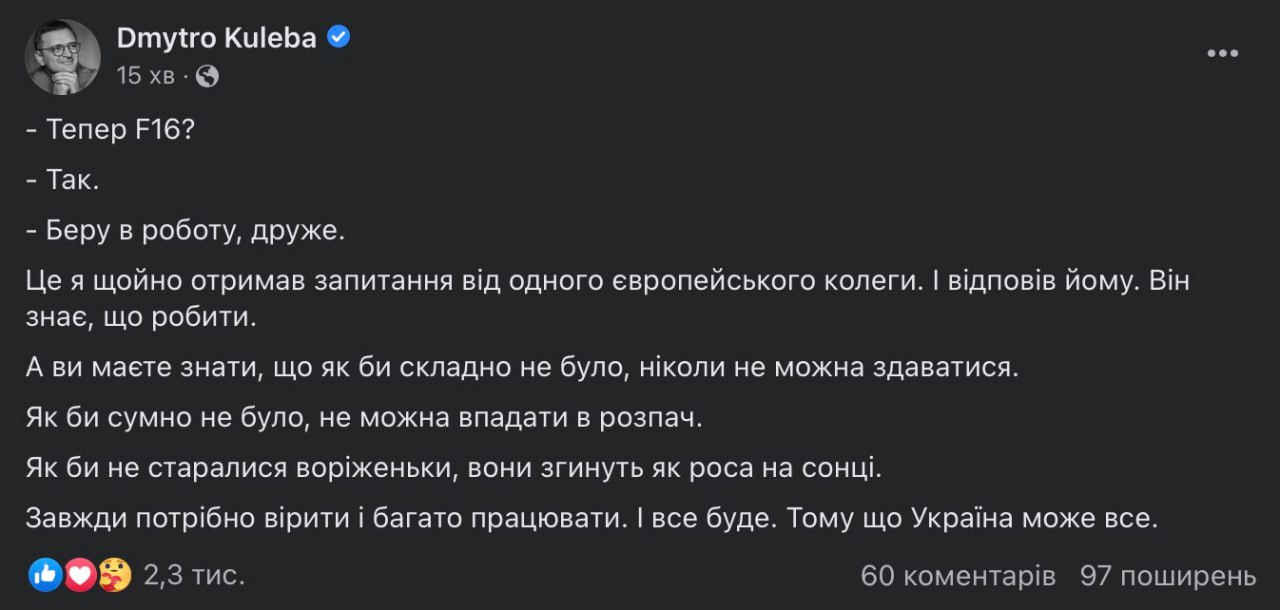This screenshot has height=610, width=1280.
Task: Click the blue Like reaction icon
Action: (x=45, y=574)
